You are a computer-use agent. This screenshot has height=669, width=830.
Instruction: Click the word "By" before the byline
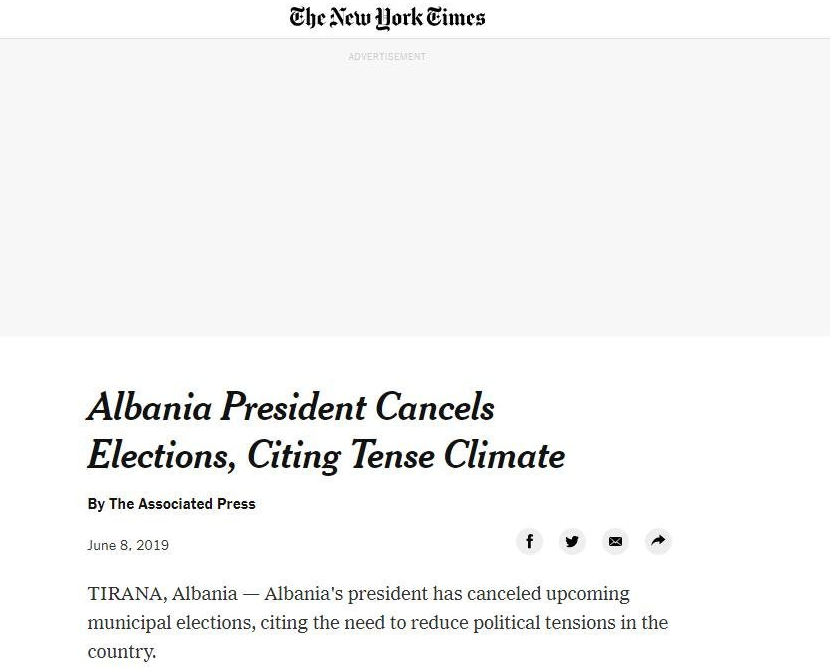click(x=96, y=504)
